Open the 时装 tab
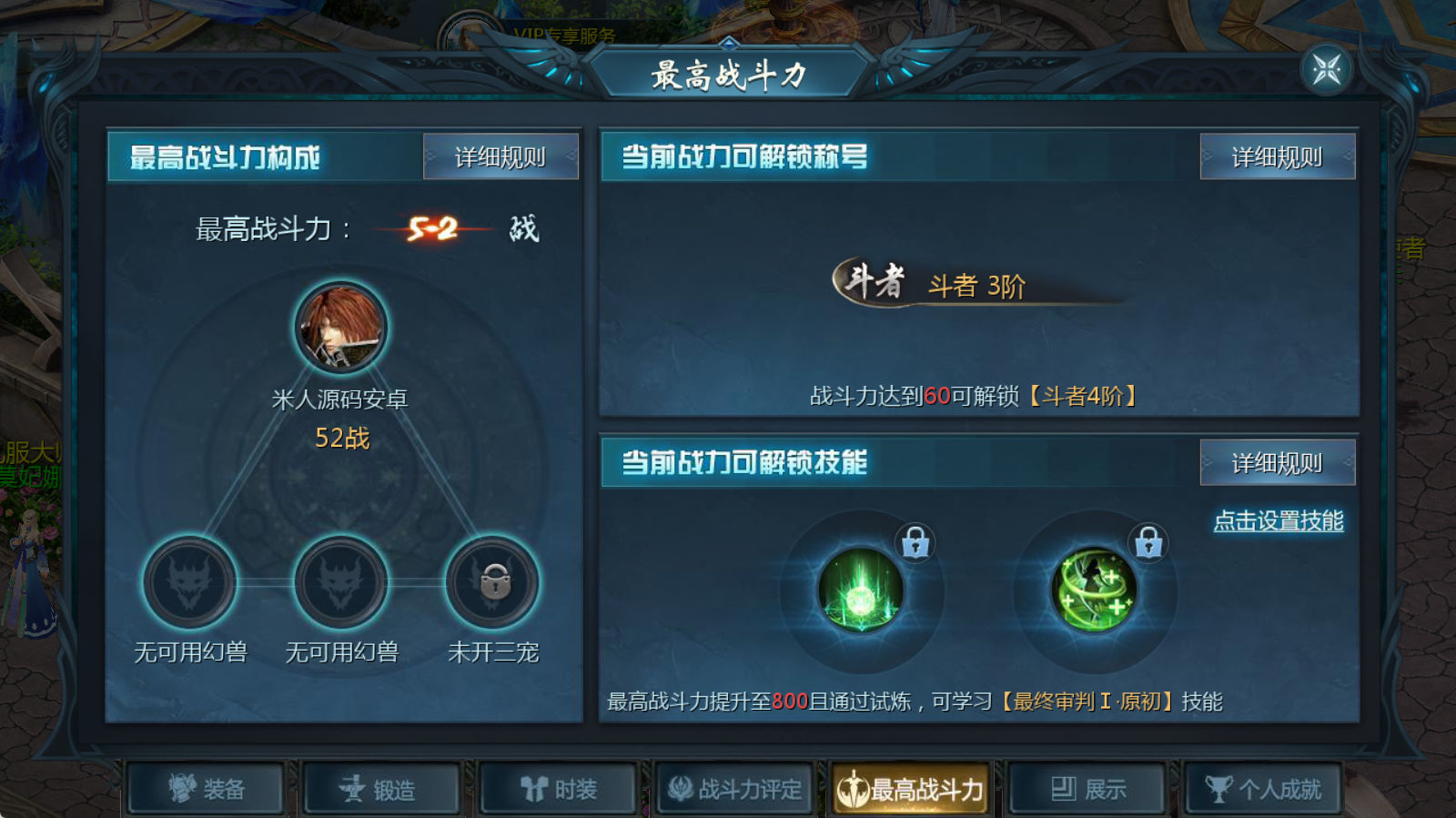Image resolution: width=1456 pixels, height=818 pixels. click(x=559, y=788)
